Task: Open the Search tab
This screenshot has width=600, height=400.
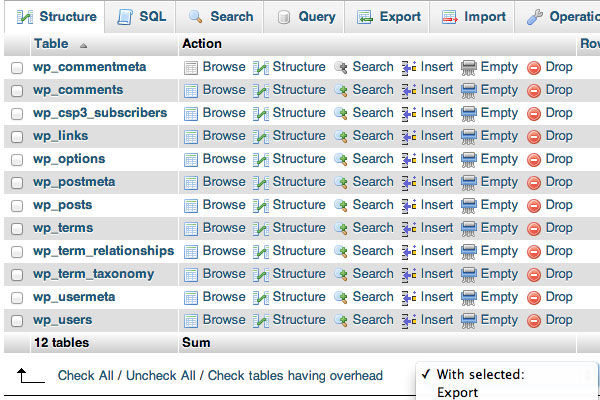Action: point(221,17)
